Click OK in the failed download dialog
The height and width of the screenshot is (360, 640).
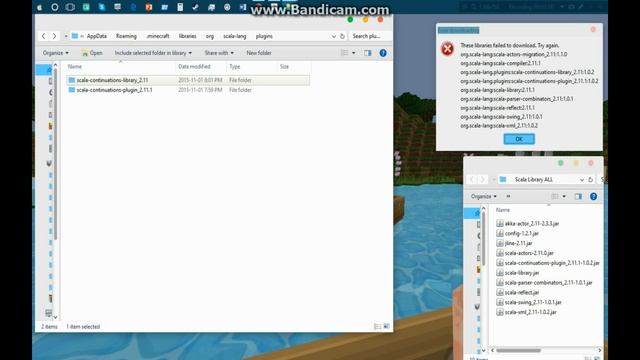(x=519, y=139)
